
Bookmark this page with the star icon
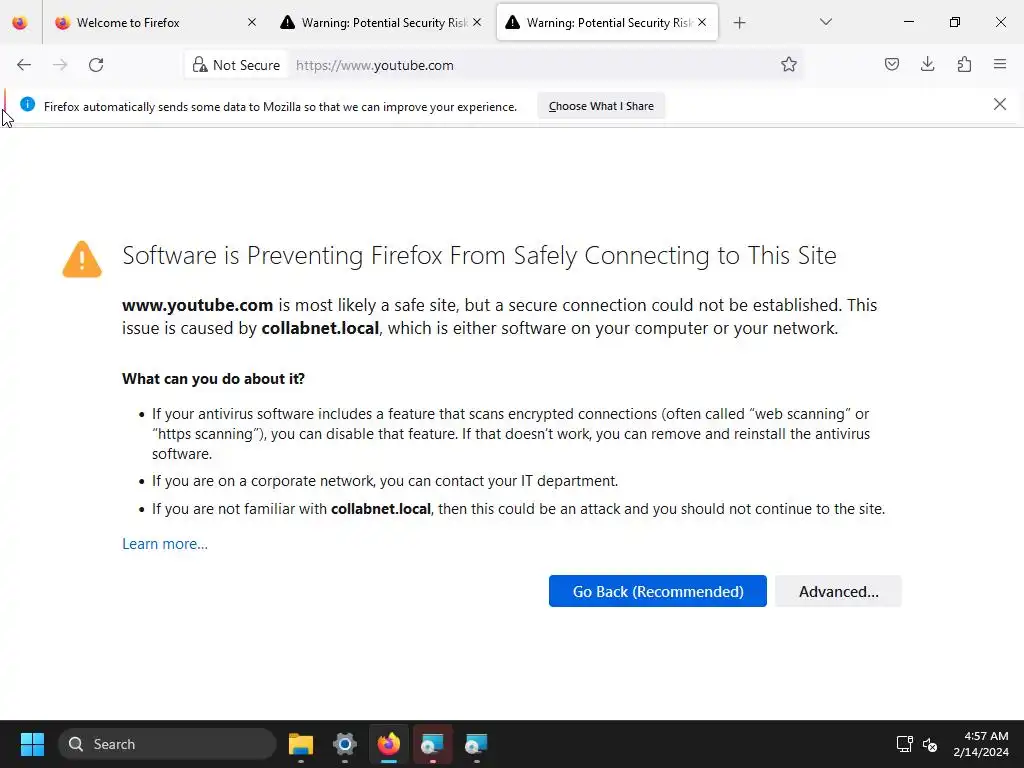(789, 65)
